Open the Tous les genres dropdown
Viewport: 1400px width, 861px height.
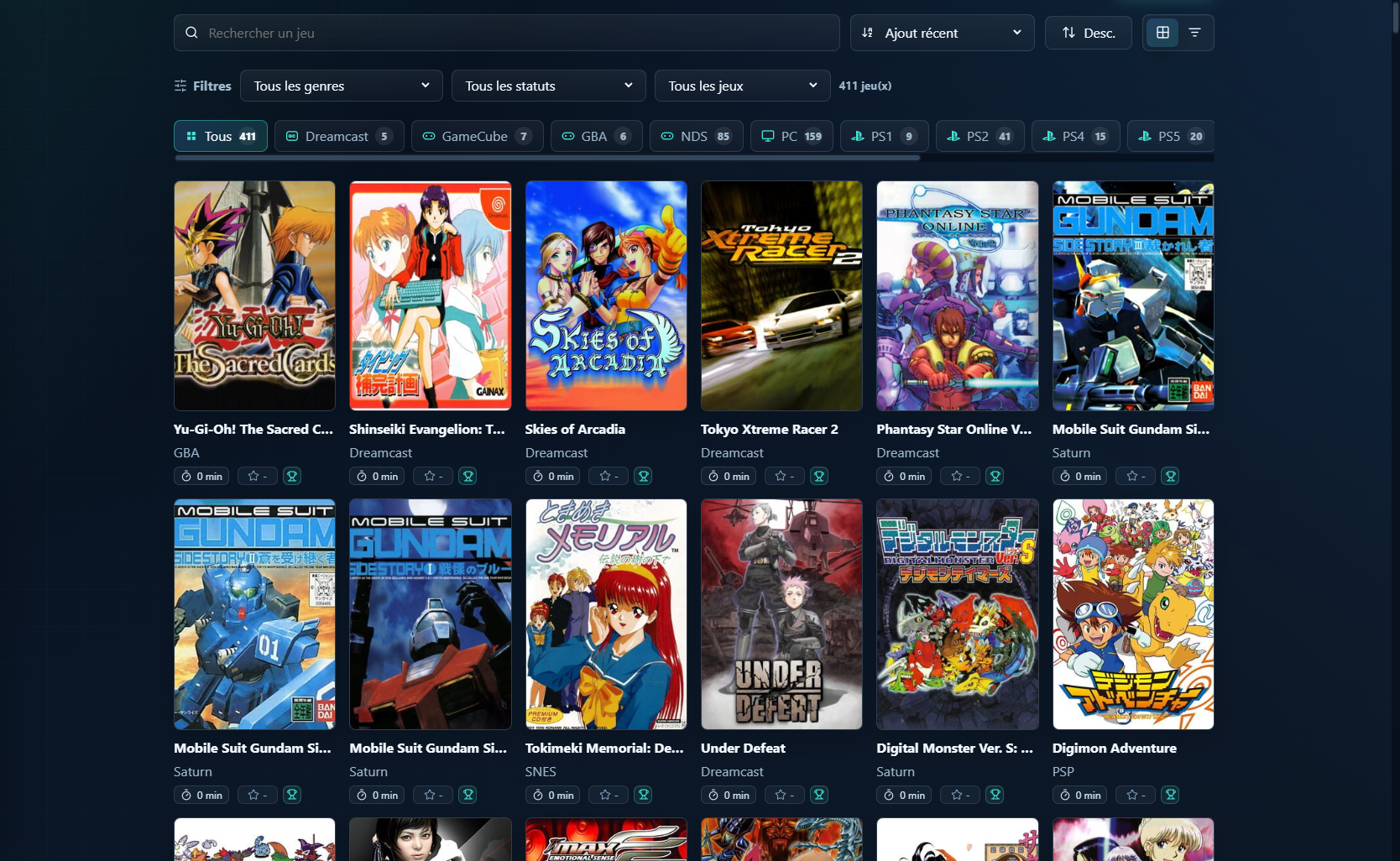click(342, 86)
